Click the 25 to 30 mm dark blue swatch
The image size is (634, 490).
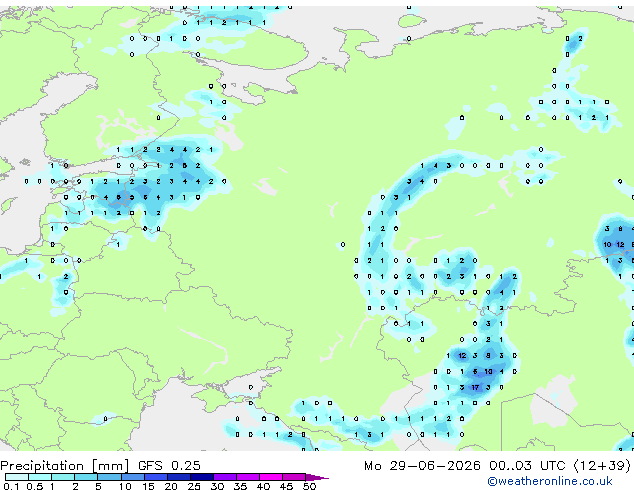[x=201, y=477]
